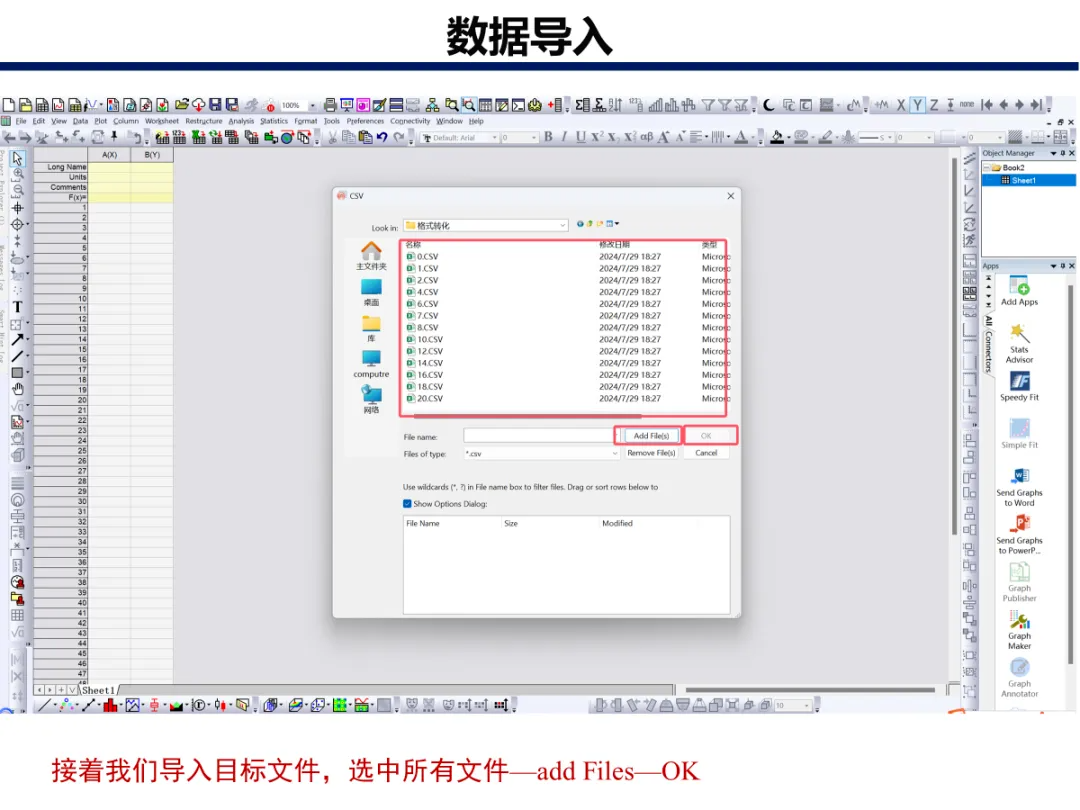Select the 0.CSV file in list
The image size is (1080, 810).
(x=427, y=257)
